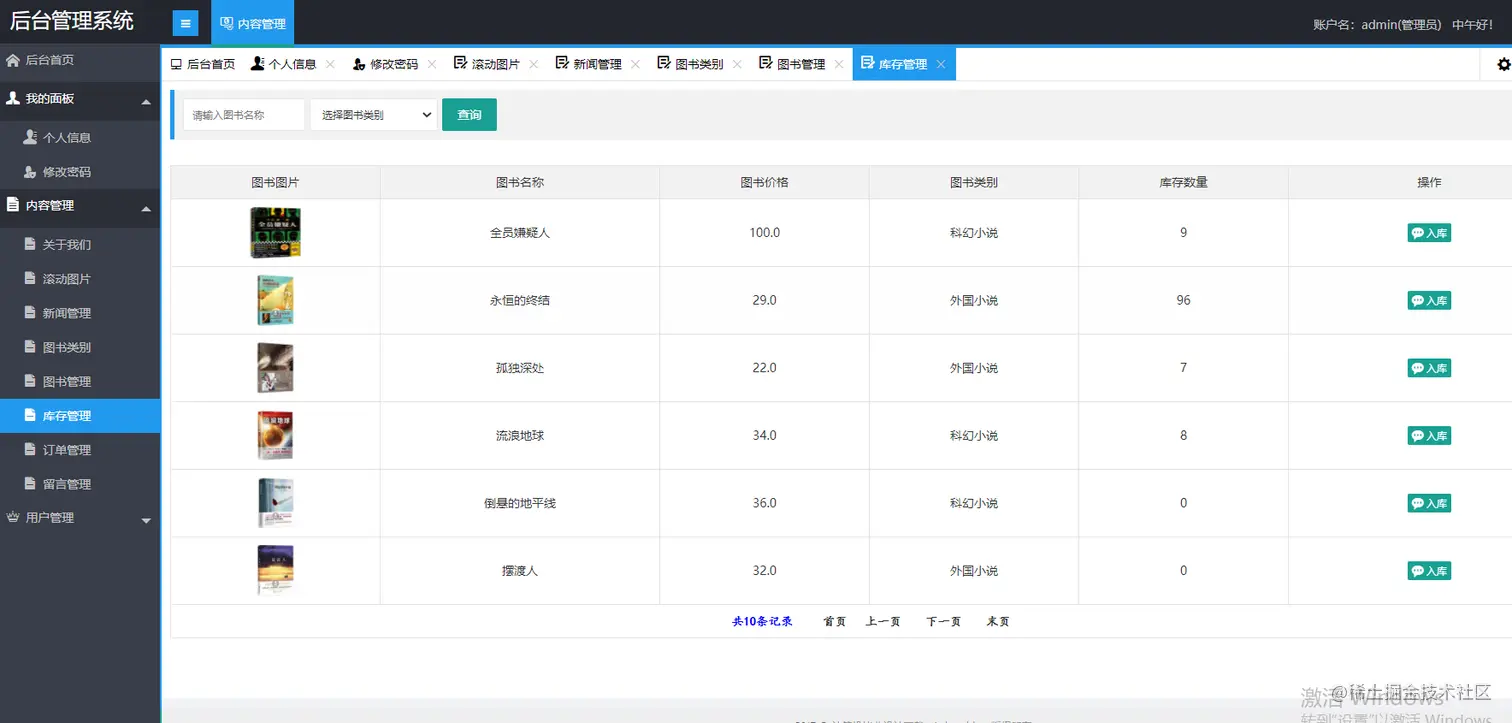Viewport: 1512px width, 723px height.
Task: Open 修改密码 in the sidebar
Action: [80, 172]
